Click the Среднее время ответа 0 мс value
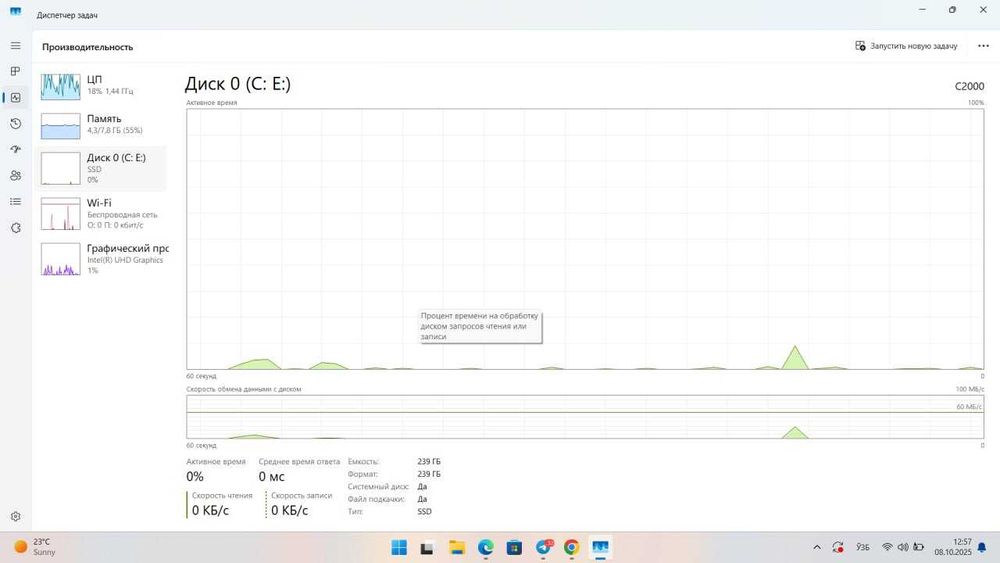This screenshot has height=563, width=1000. pyautogui.click(x=271, y=476)
